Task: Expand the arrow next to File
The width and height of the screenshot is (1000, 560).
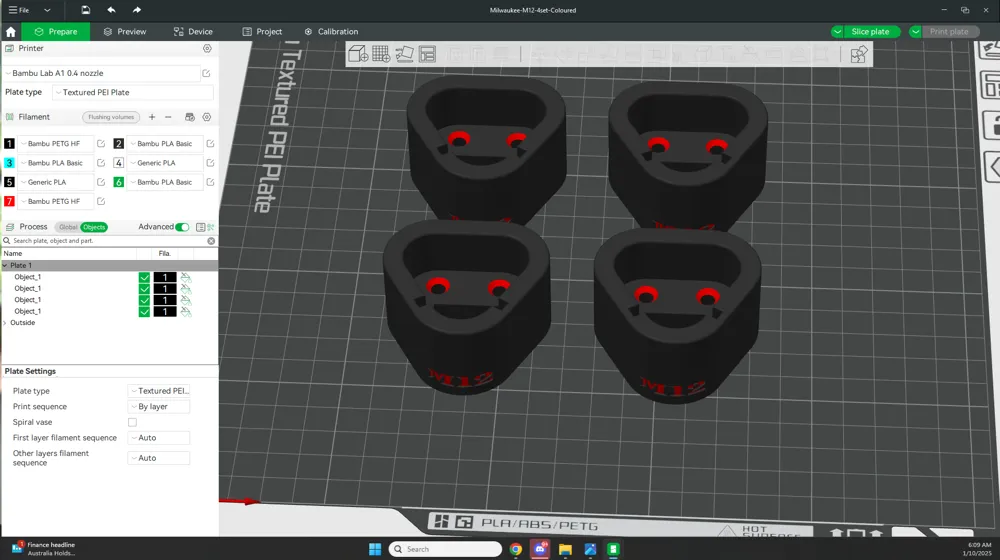Action: [x=47, y=10]
